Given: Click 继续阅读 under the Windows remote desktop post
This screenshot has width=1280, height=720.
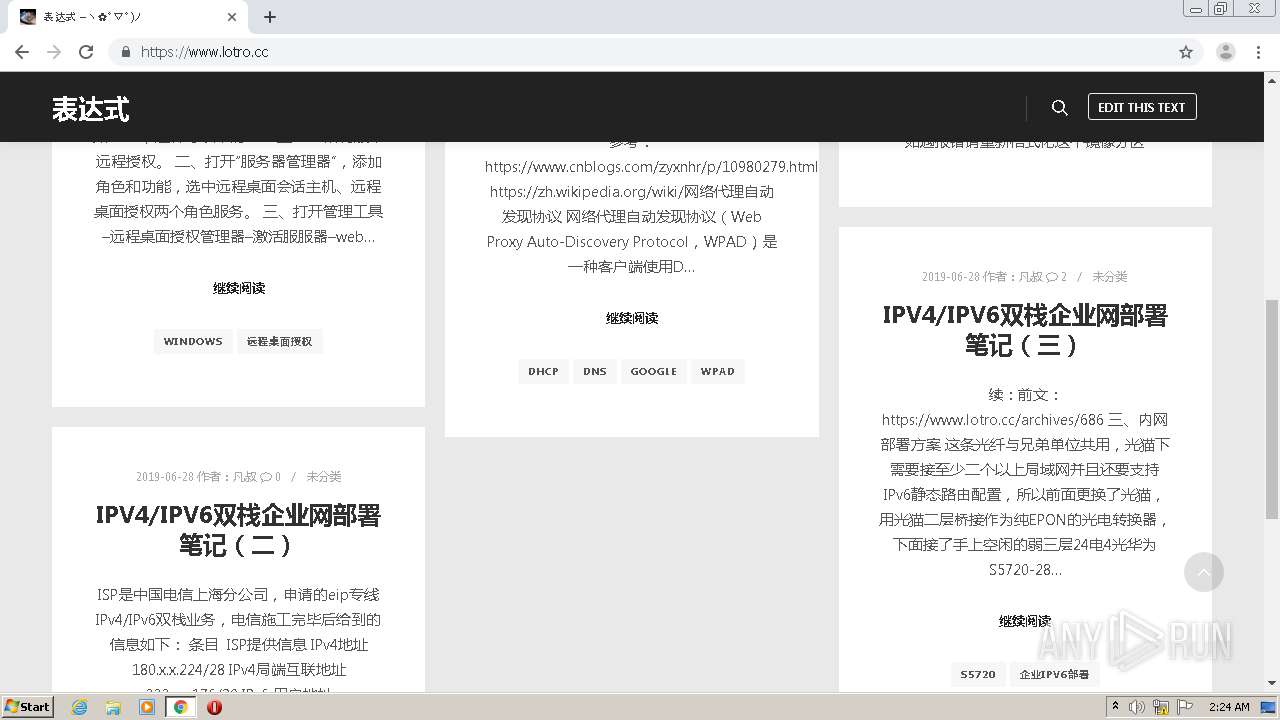Looking at the screenshot, I should (239, 288).
